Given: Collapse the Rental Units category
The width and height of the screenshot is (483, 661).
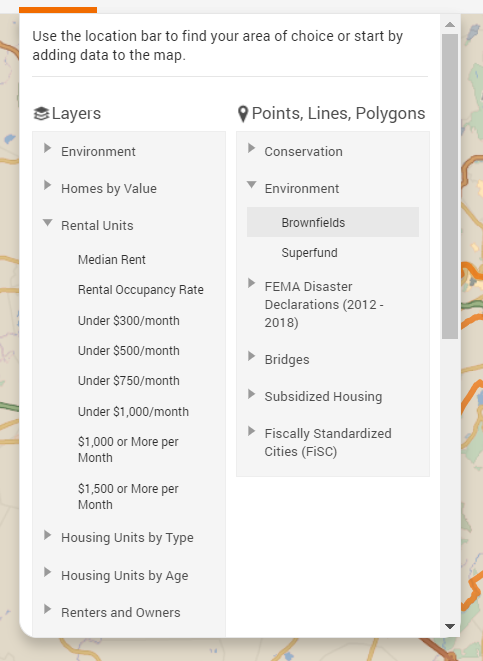Looking at the screenshot, I should [x=48, y=222].
